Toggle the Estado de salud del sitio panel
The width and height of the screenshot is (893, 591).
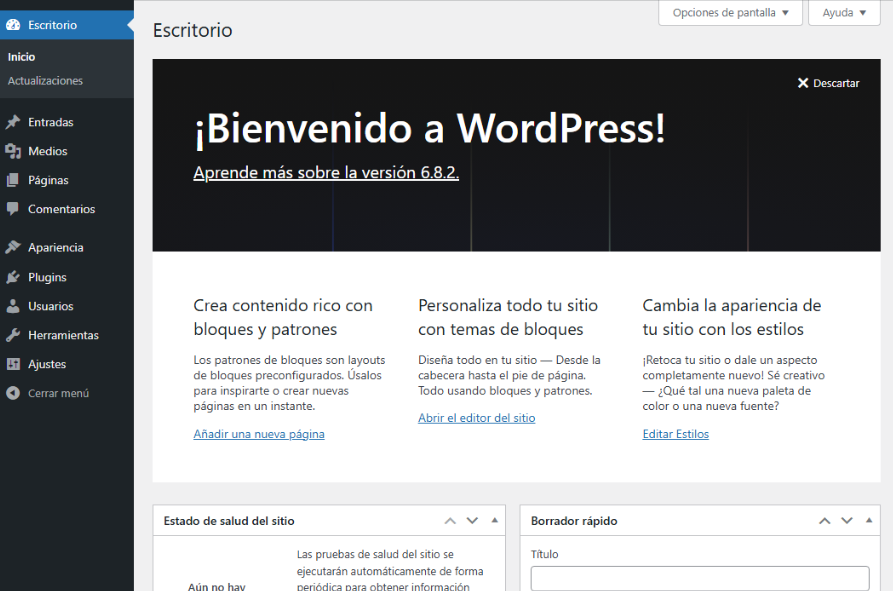(494, 521)
